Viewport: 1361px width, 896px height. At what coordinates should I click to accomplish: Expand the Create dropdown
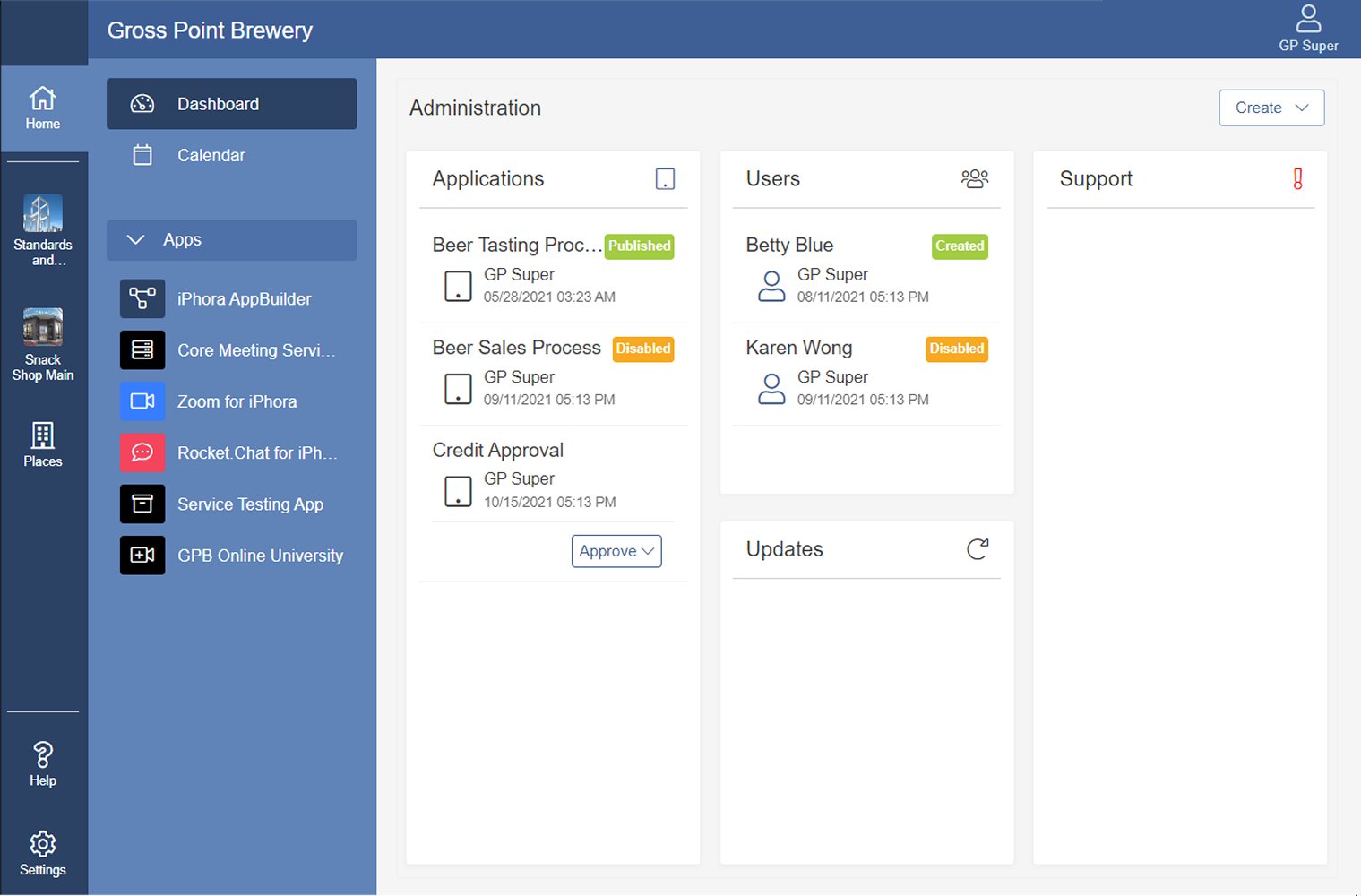1271,108
